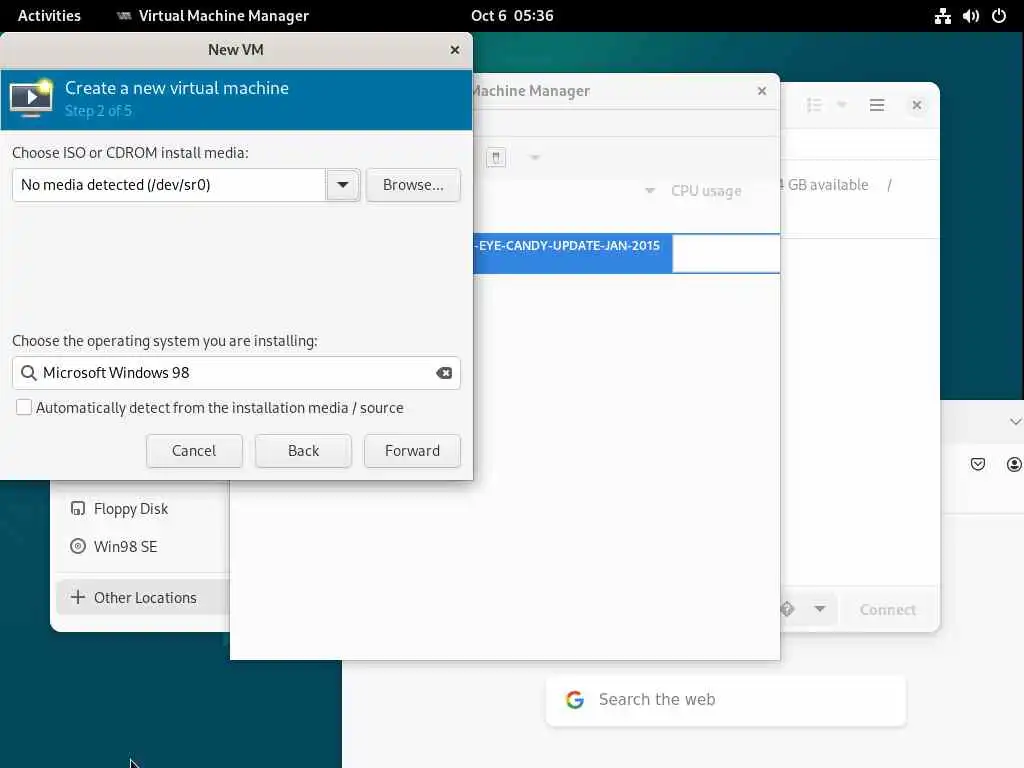1024x768 pixels.
Task: Close the rear file manager window
Action: [x=917, y=105]
